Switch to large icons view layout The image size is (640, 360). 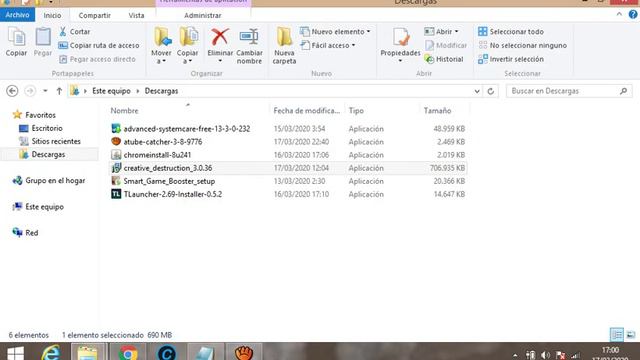click(631, 335)
